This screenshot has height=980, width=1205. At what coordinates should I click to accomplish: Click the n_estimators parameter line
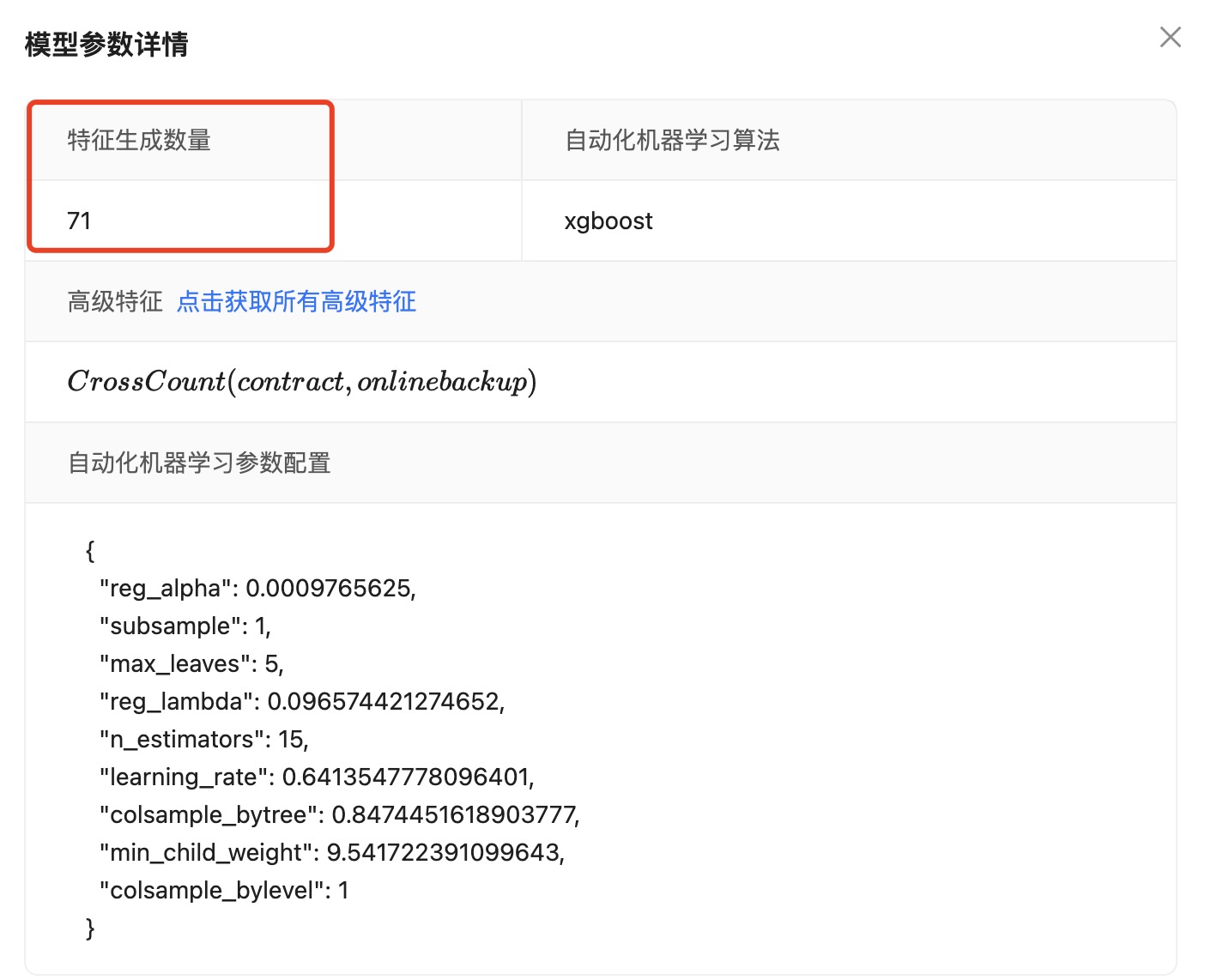pyautogui.click(x=204, y=739)
